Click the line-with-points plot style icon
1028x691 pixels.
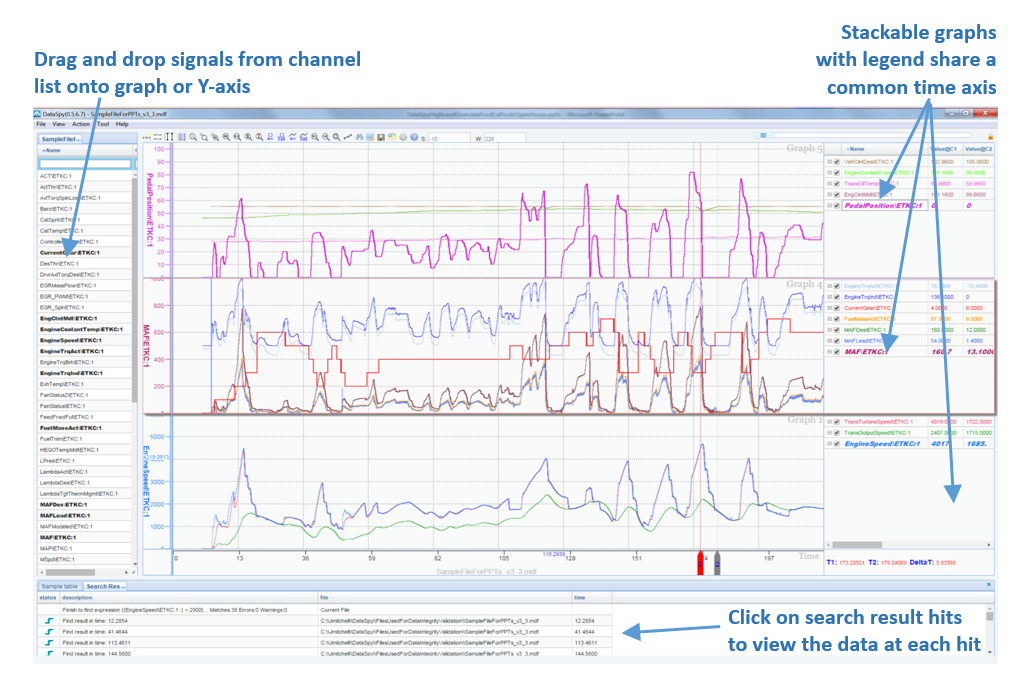tap(347, 137)
